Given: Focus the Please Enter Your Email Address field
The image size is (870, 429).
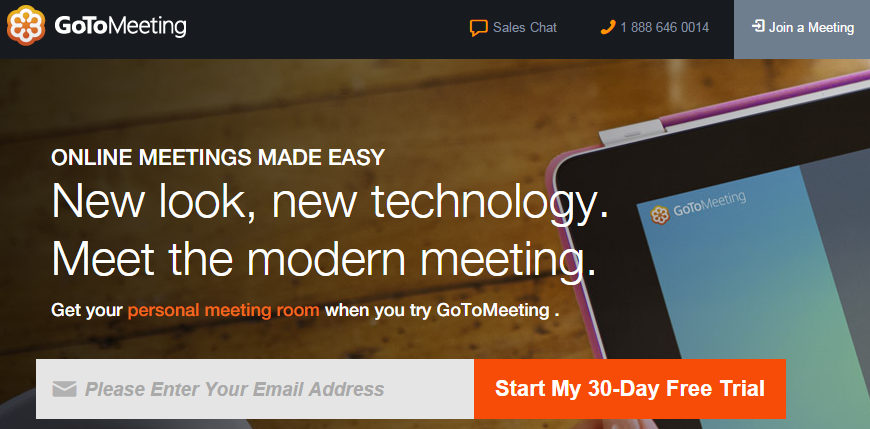Looking at the screenshot, I should [x=255, y=389].
